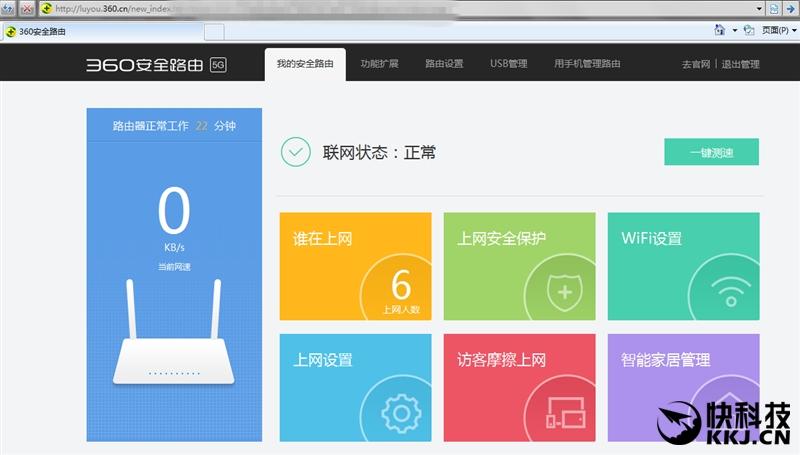
Task: Open a new blank browser tab
Action: (x=214, y=32)
